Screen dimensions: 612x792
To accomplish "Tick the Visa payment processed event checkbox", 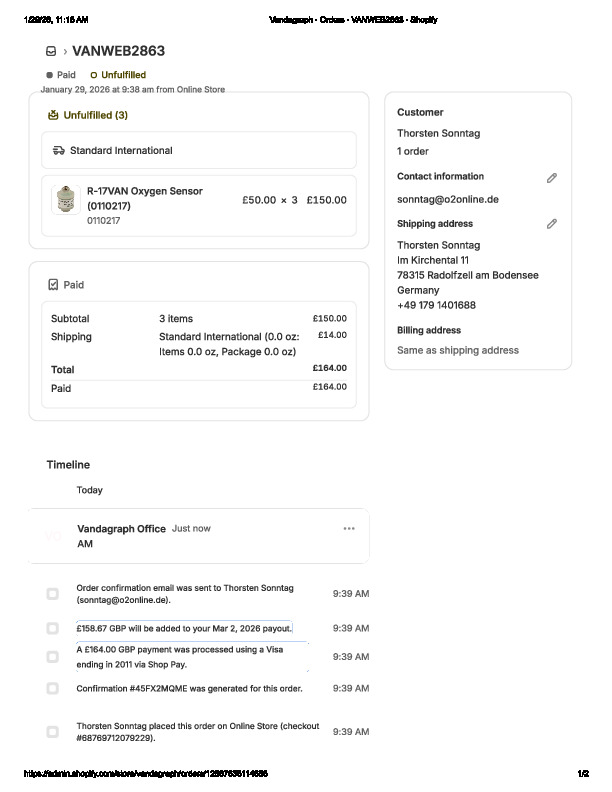I will [52, 657].
